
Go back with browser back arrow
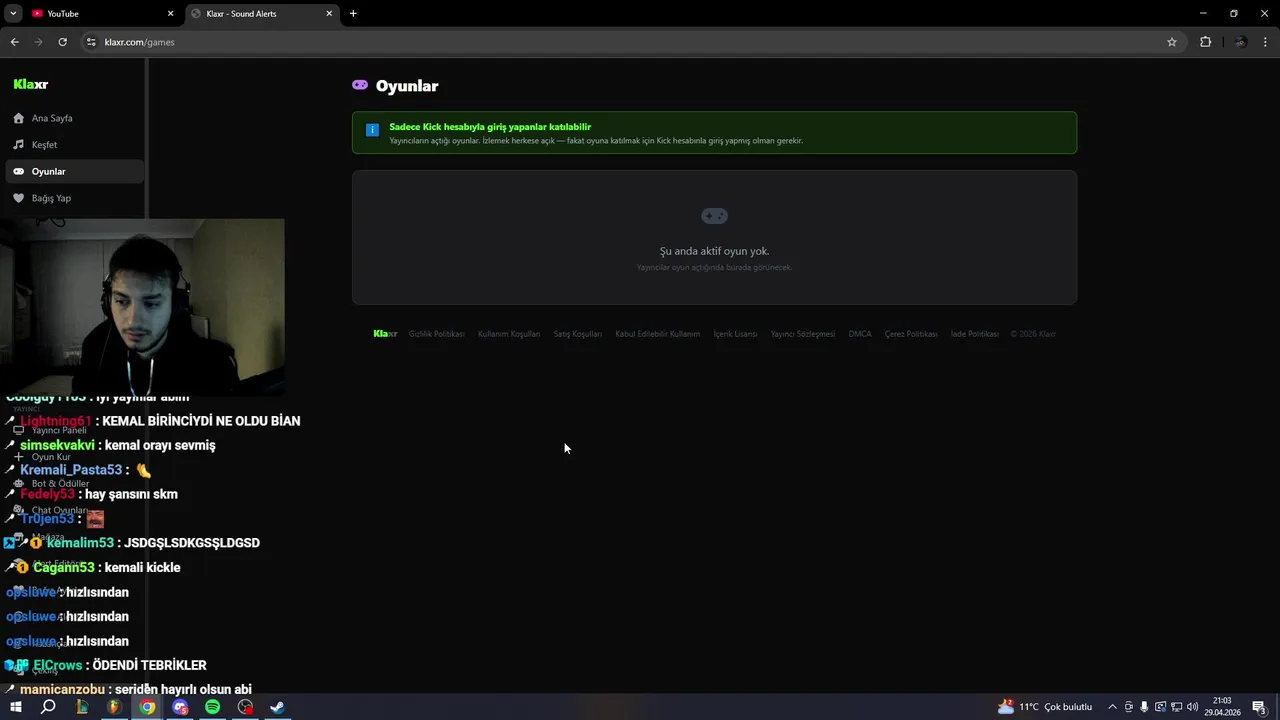click(x=14, y=42)
